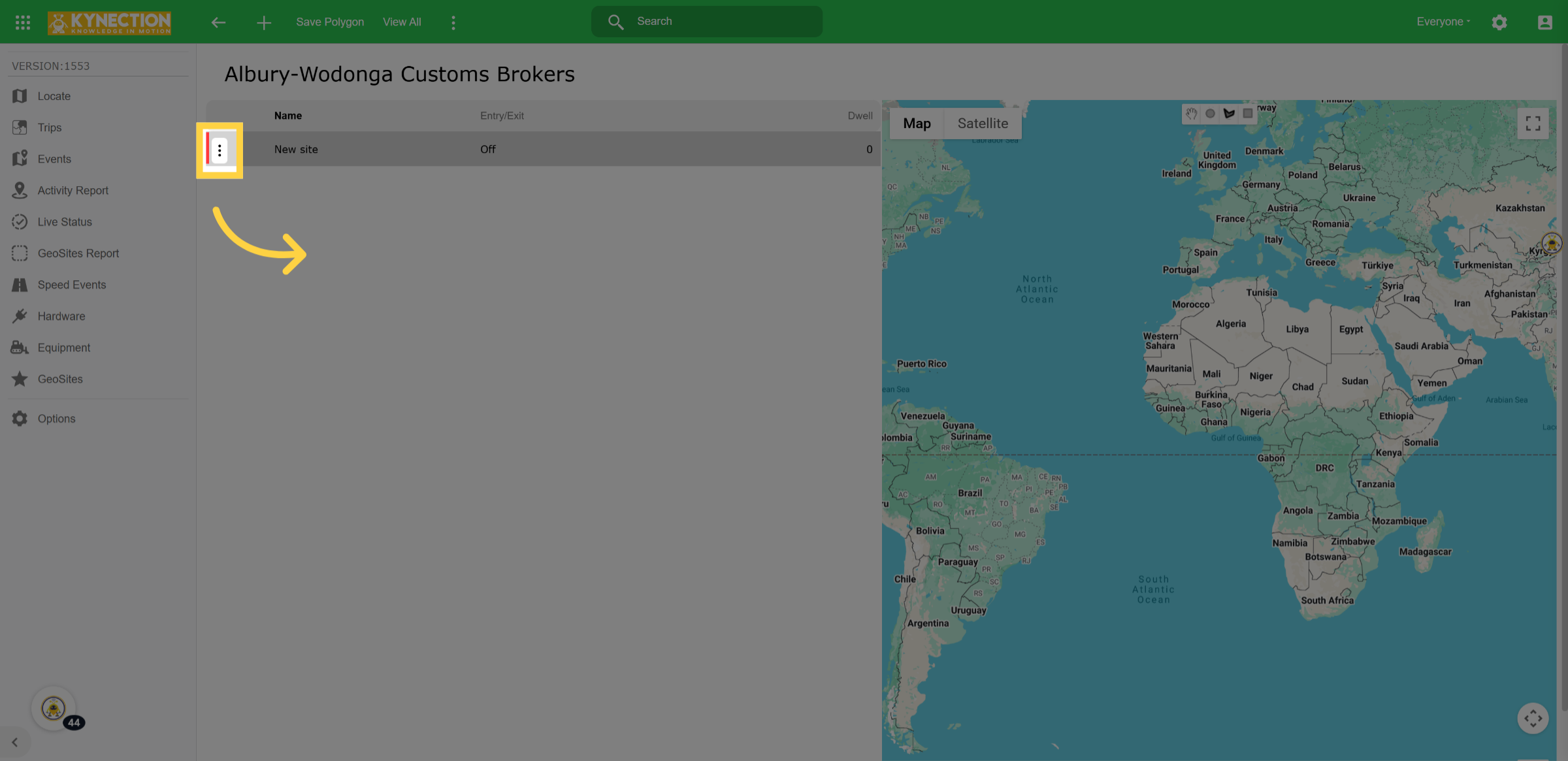Screen dimensions: 1568x761
Task: Select the Map view type
Action: [917, 123]
